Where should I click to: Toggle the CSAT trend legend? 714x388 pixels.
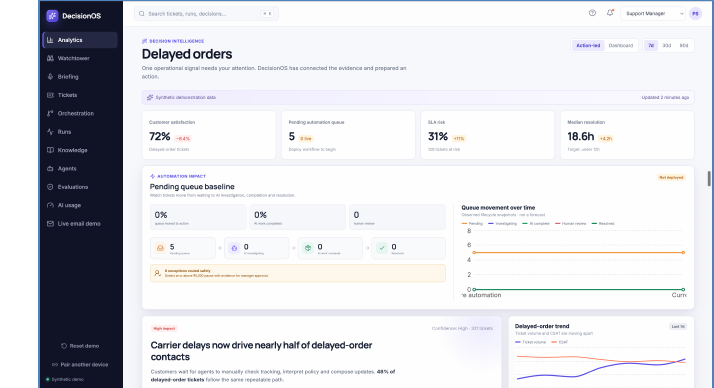560,342
